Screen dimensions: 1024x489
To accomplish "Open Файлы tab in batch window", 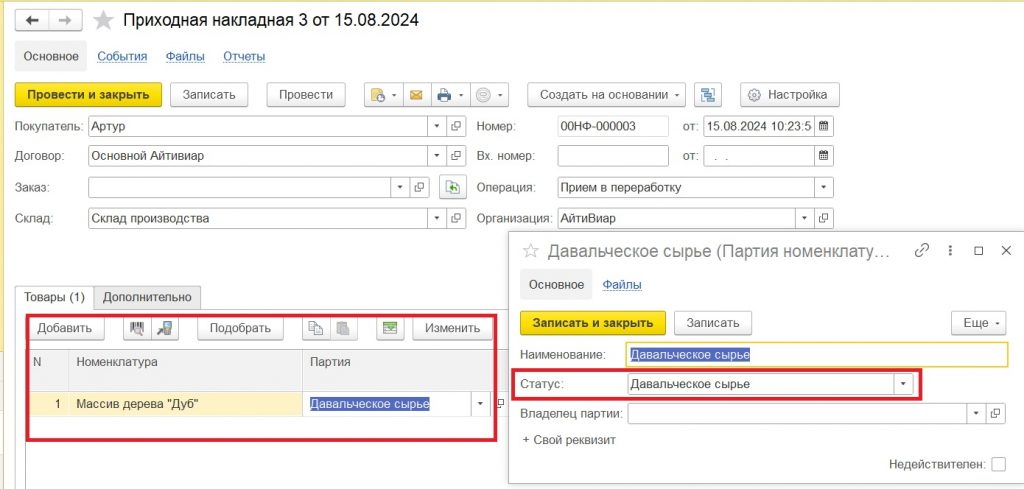I will pos(622,285).
